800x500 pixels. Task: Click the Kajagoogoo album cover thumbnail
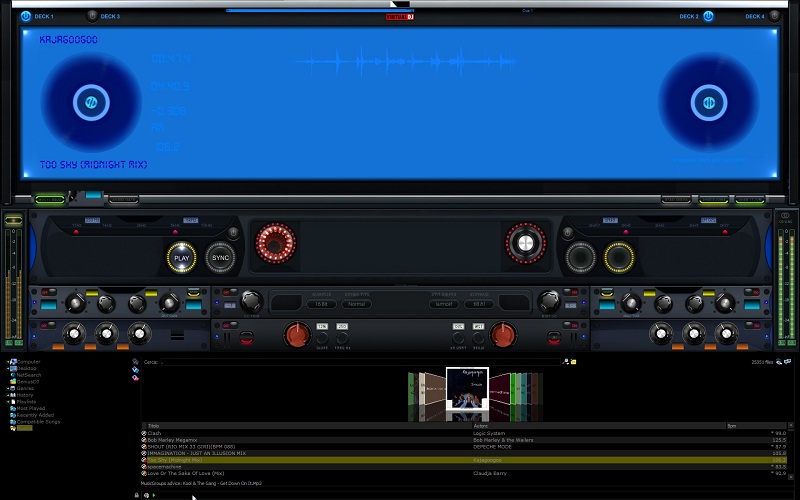pos(467,389)
